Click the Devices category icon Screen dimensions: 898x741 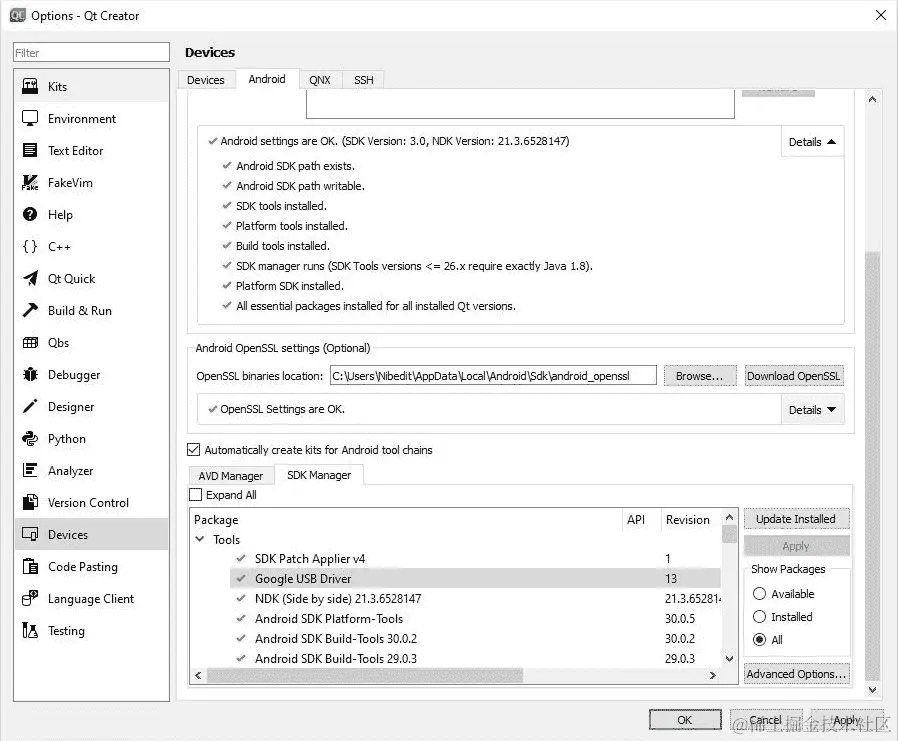(x=30, y=534)
